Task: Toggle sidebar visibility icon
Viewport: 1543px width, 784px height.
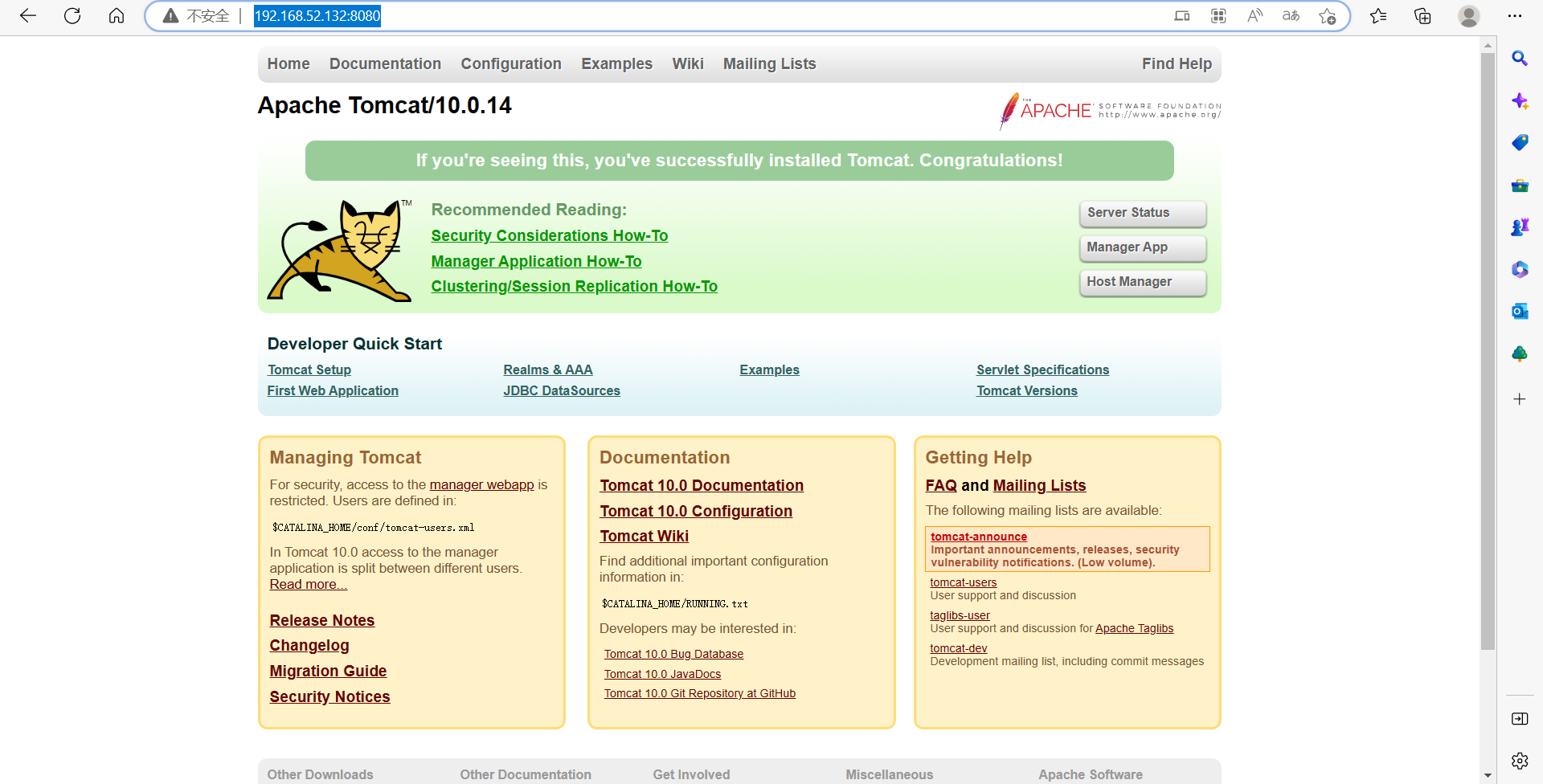Action: click(1520, 719)
